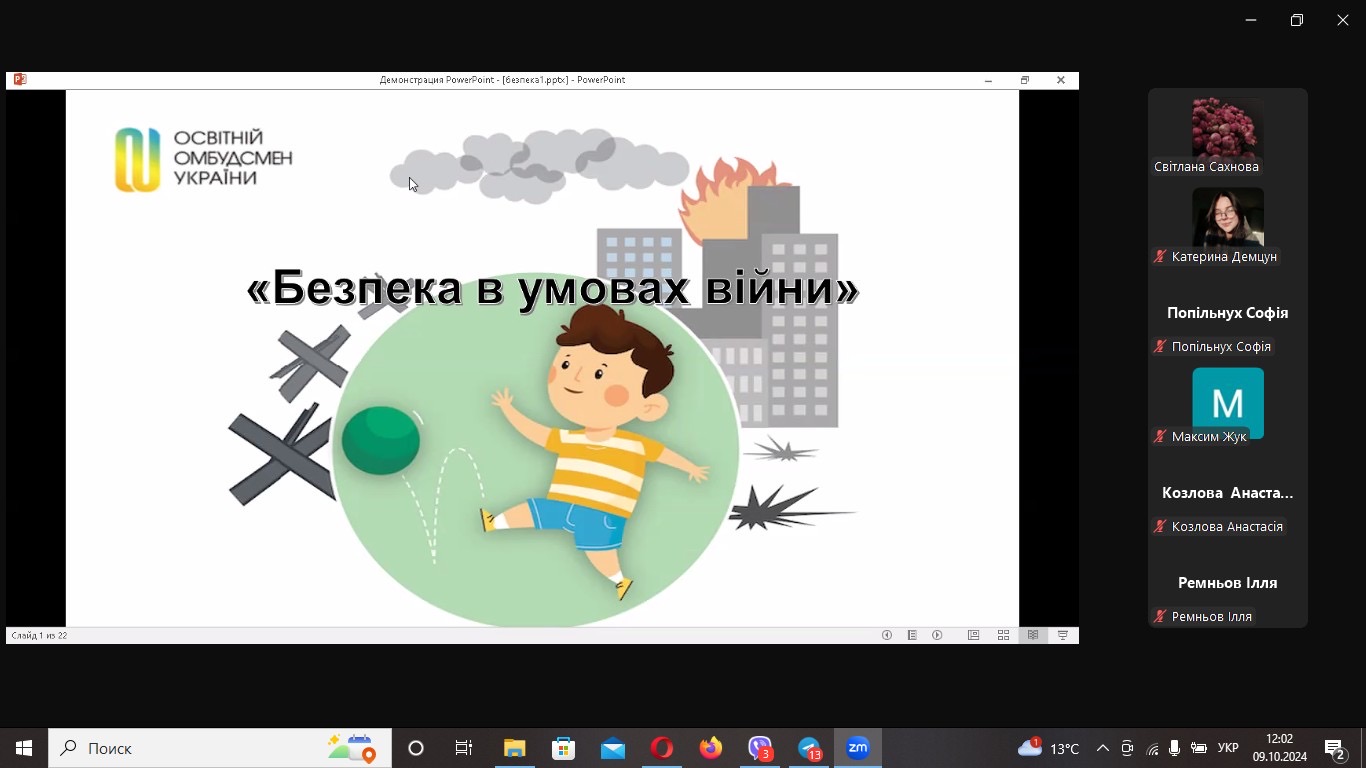Start Slide Show from status bar icon
This screenshot has width=1366, height=768.
(1063, 635)
